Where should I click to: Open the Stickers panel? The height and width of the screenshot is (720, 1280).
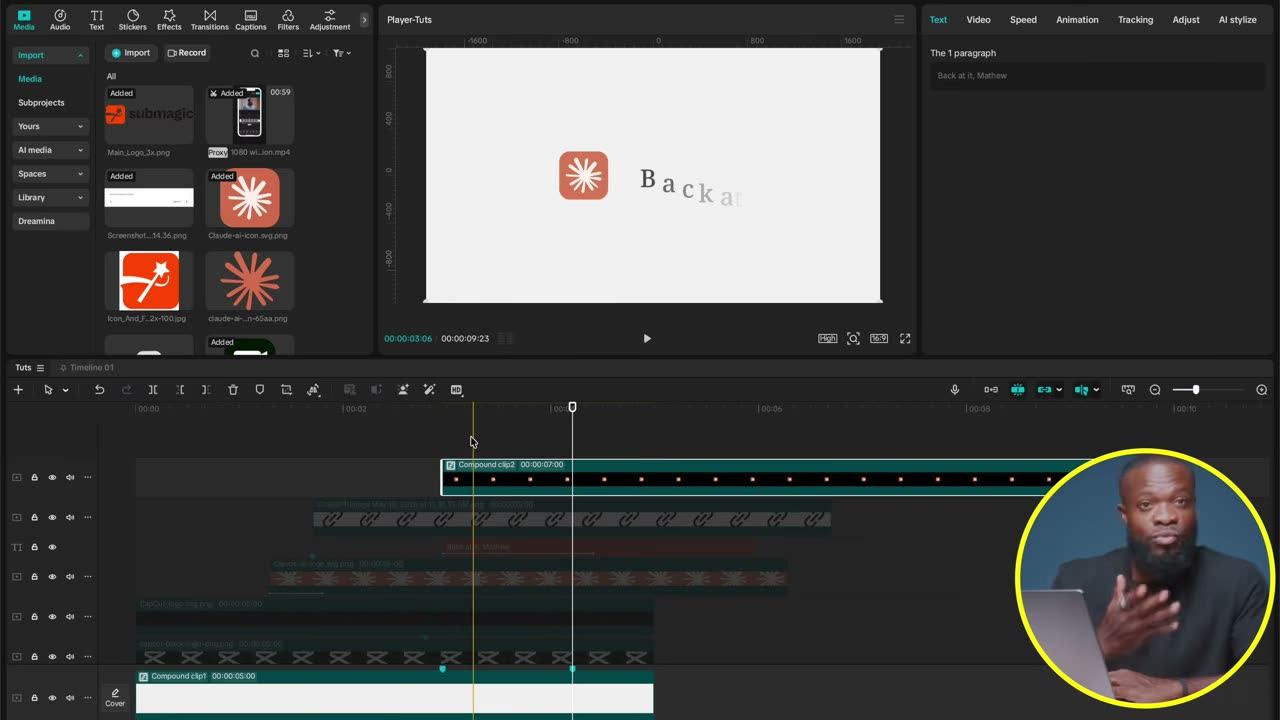(132, 20)
